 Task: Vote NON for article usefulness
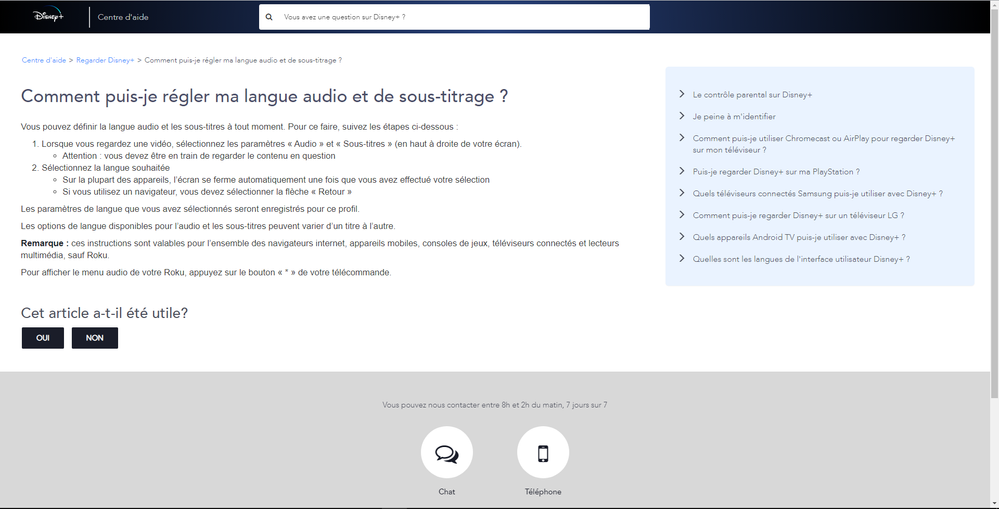click(95, 338)
